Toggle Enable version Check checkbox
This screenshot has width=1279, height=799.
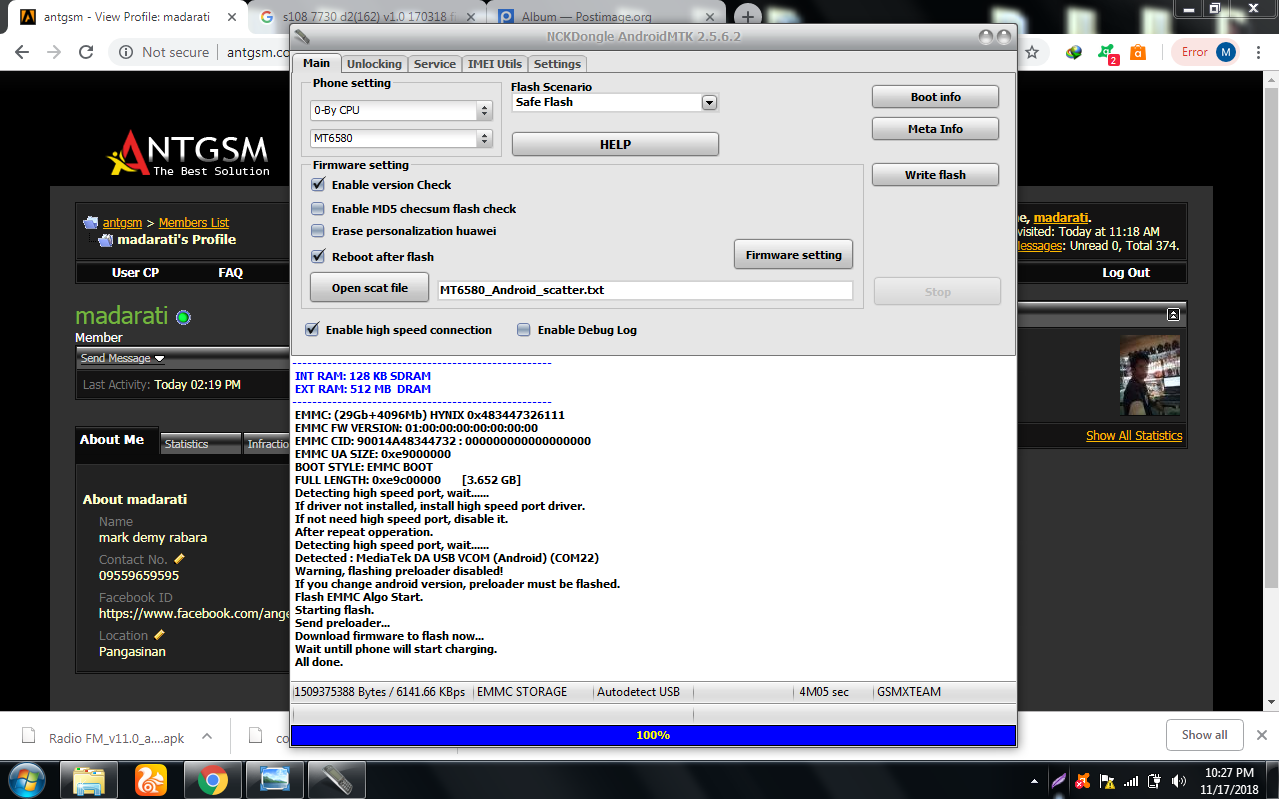click(x=318, y=185)
